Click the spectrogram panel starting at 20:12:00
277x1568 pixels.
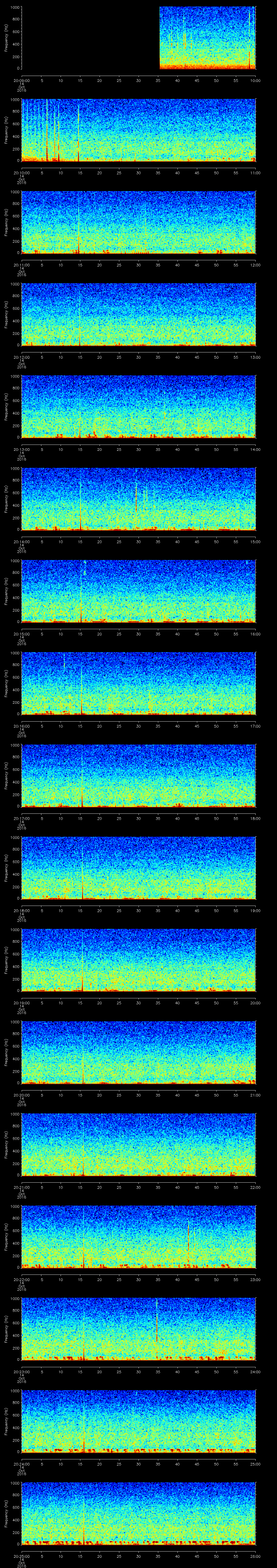coord(139,315)
